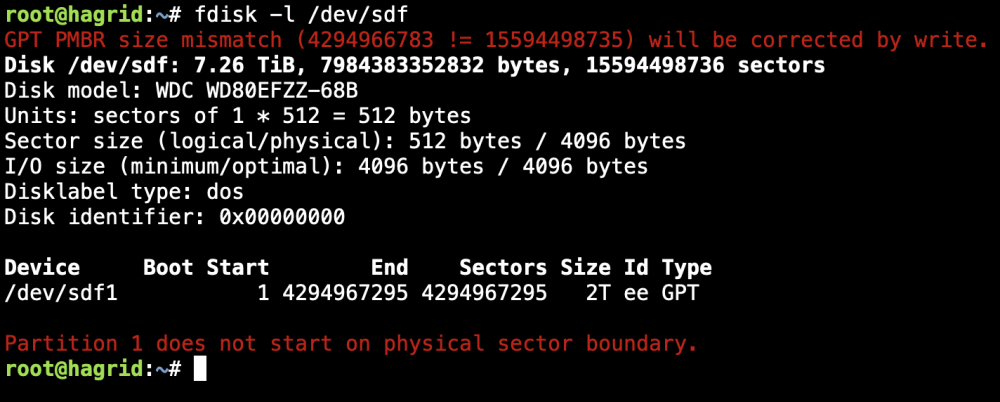This screenshot has width=1000, height=402.
Task: Click the Boot column header
Action: tap(168, 267)
